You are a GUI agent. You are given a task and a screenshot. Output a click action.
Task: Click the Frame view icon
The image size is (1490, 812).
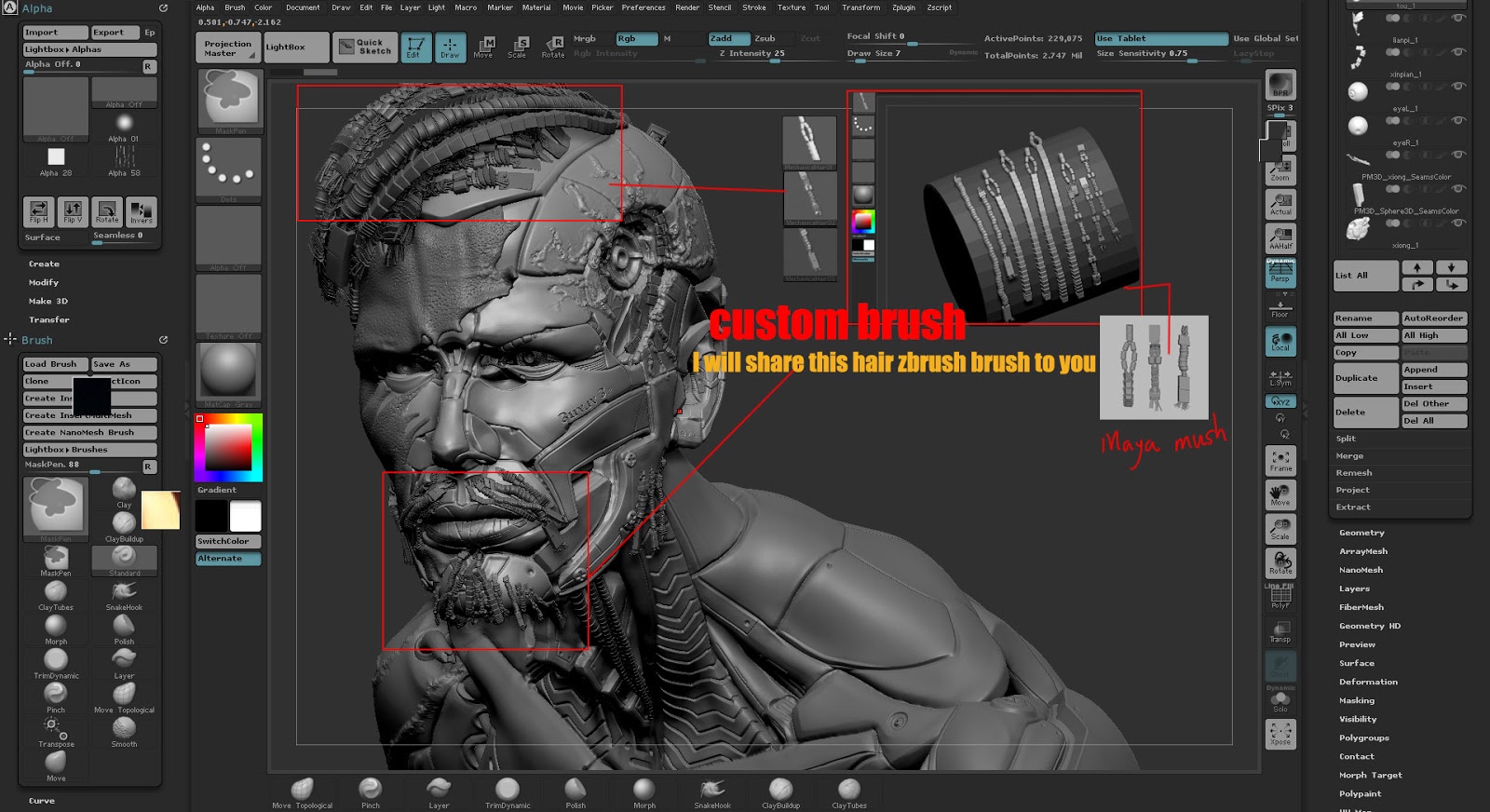tap(1280, 461)
